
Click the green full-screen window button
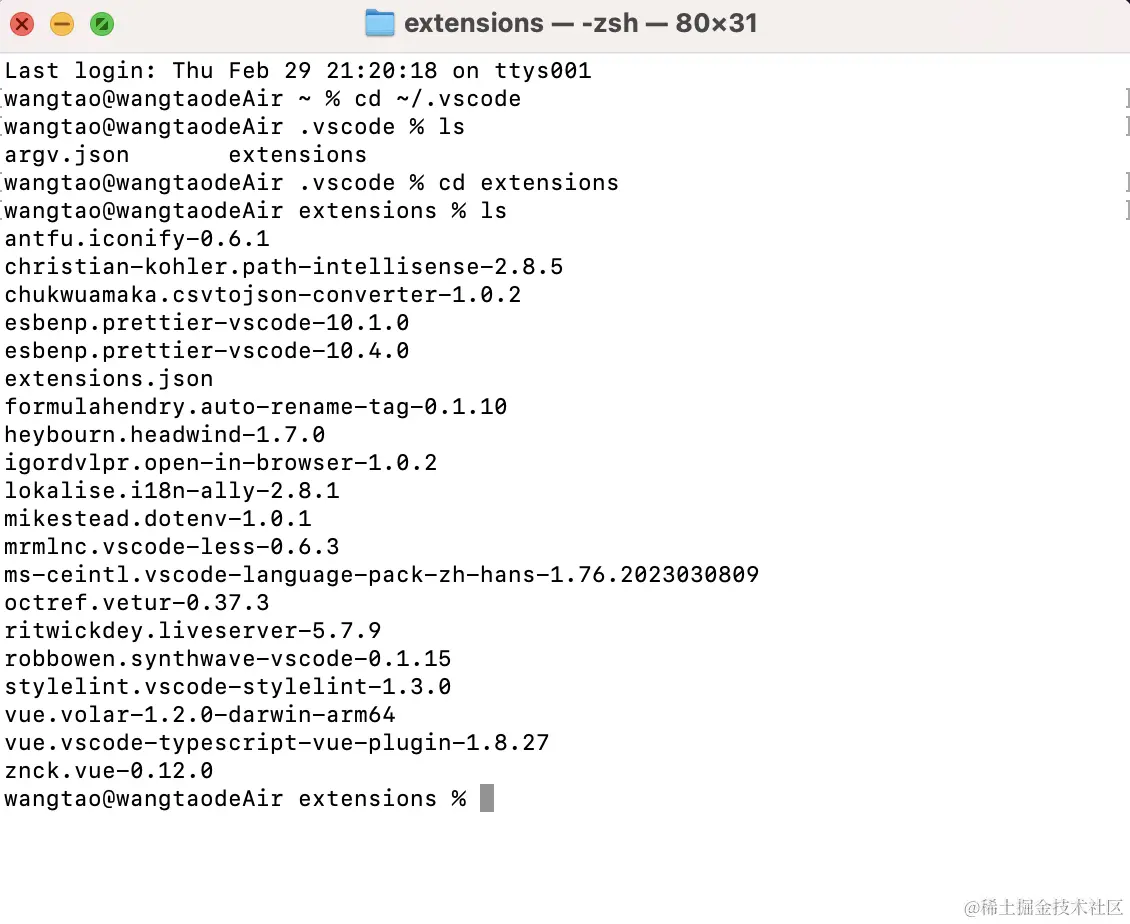(x=102, y=24)
